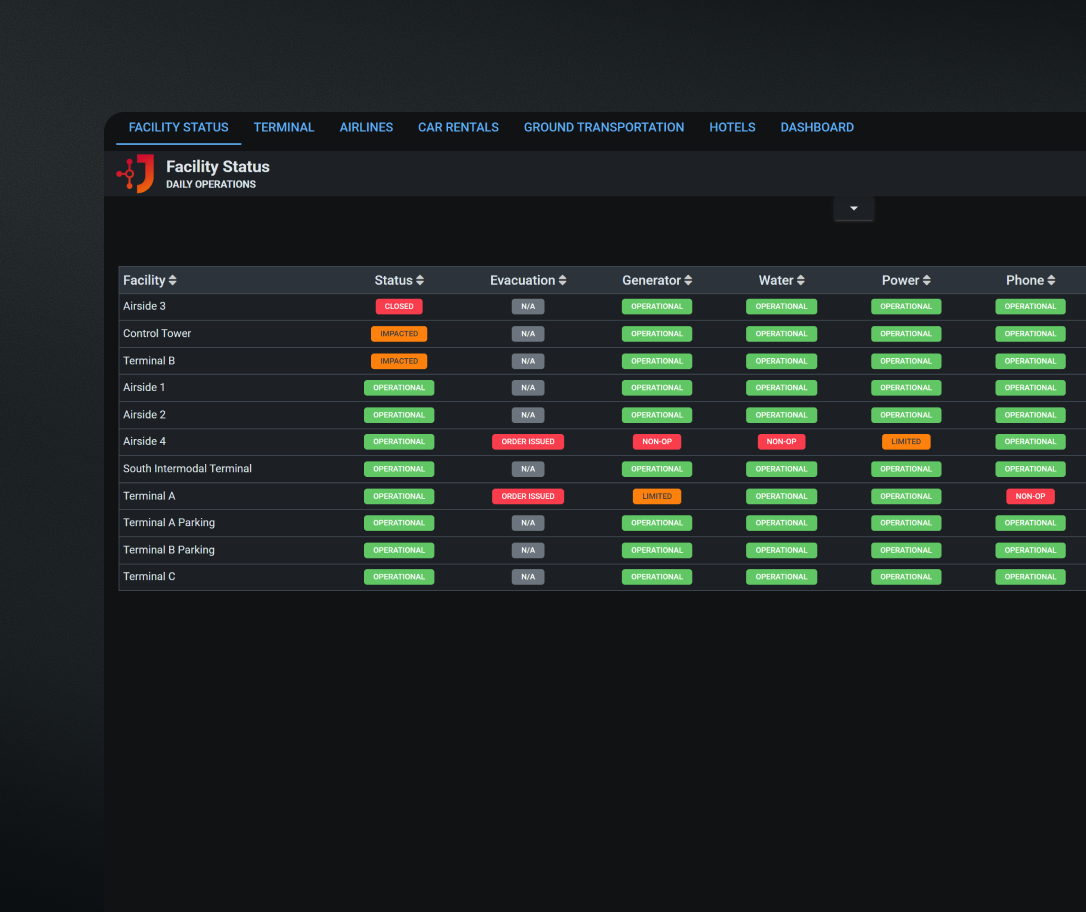
Task: Click Control Tower's IMPACTED status badge
Action: (399, 334)
